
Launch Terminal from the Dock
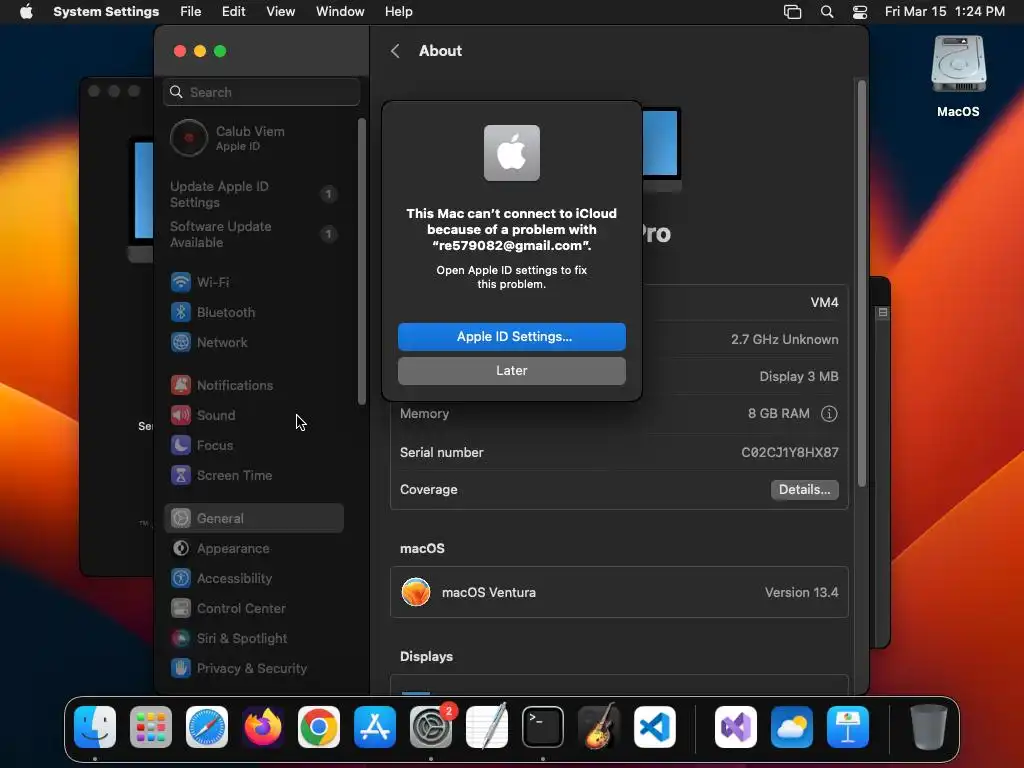tap(543, 727)
